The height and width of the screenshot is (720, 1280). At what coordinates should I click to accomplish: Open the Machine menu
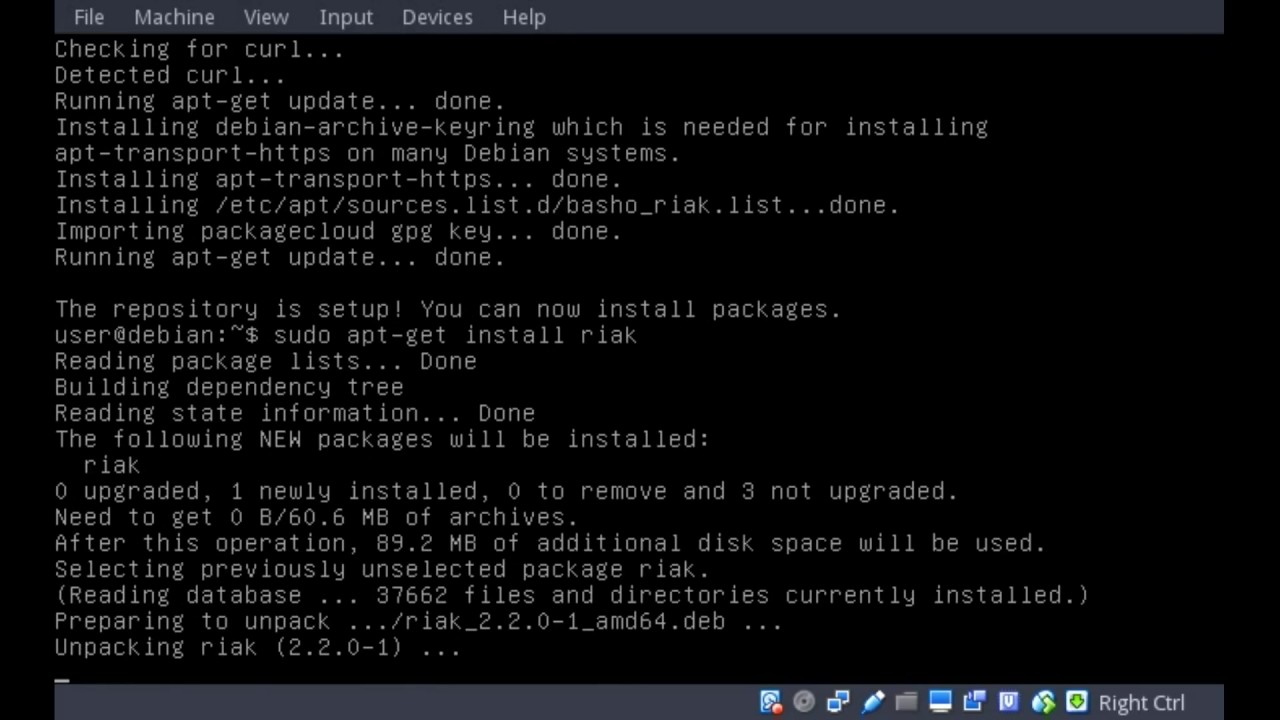(x=174, y=17)
